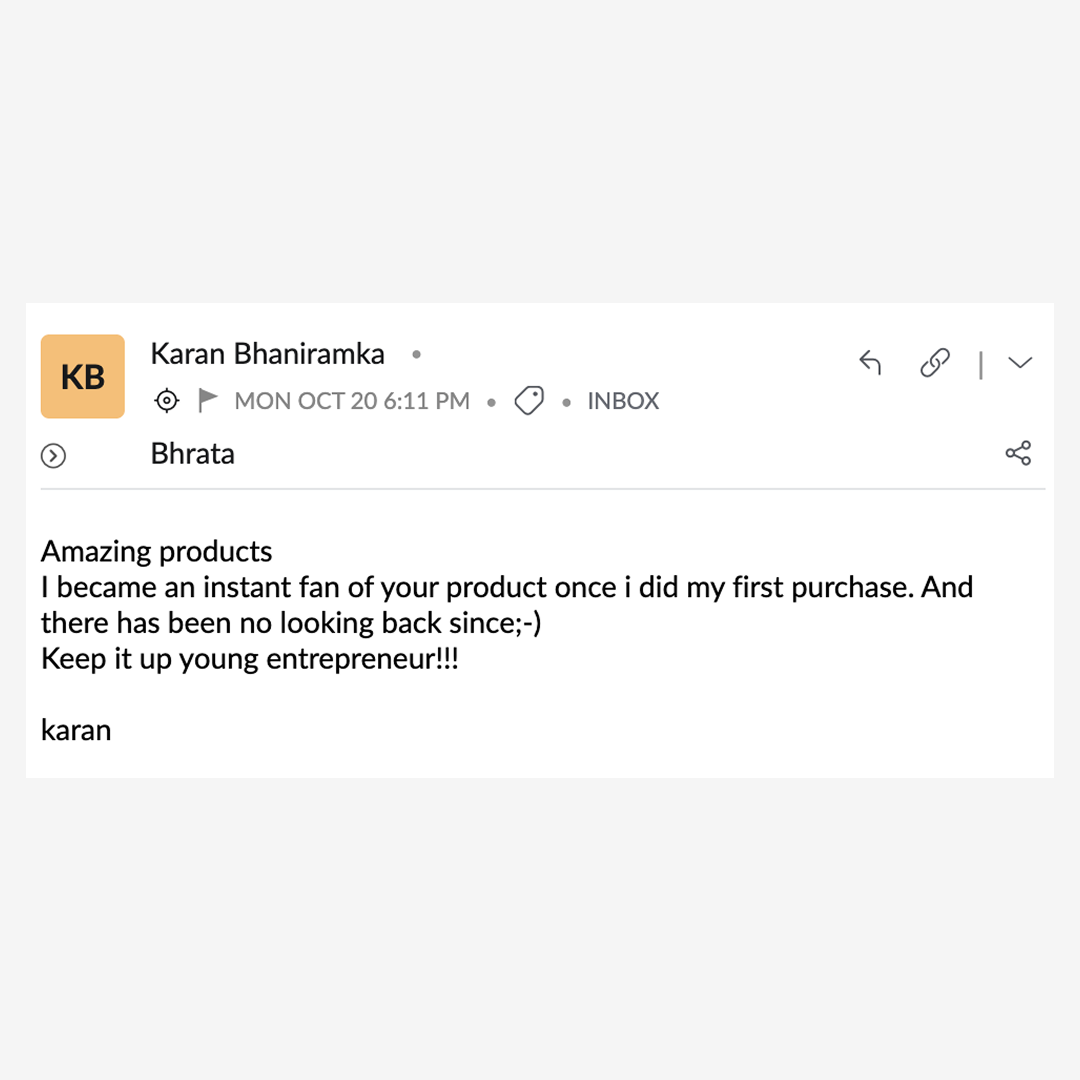Click the KB sender avatar
Screen dimensions: 1080x1080
pyautogui.click(x=83, y=376)
